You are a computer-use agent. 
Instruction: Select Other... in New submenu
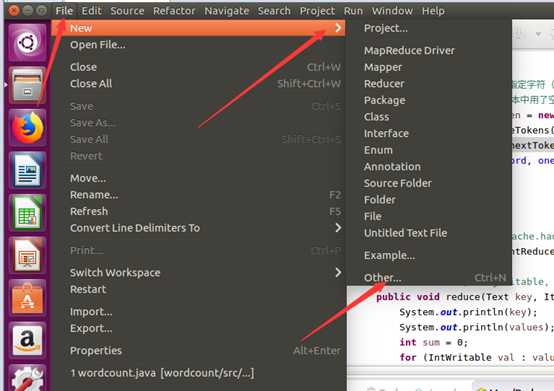[x=382, y=278]
